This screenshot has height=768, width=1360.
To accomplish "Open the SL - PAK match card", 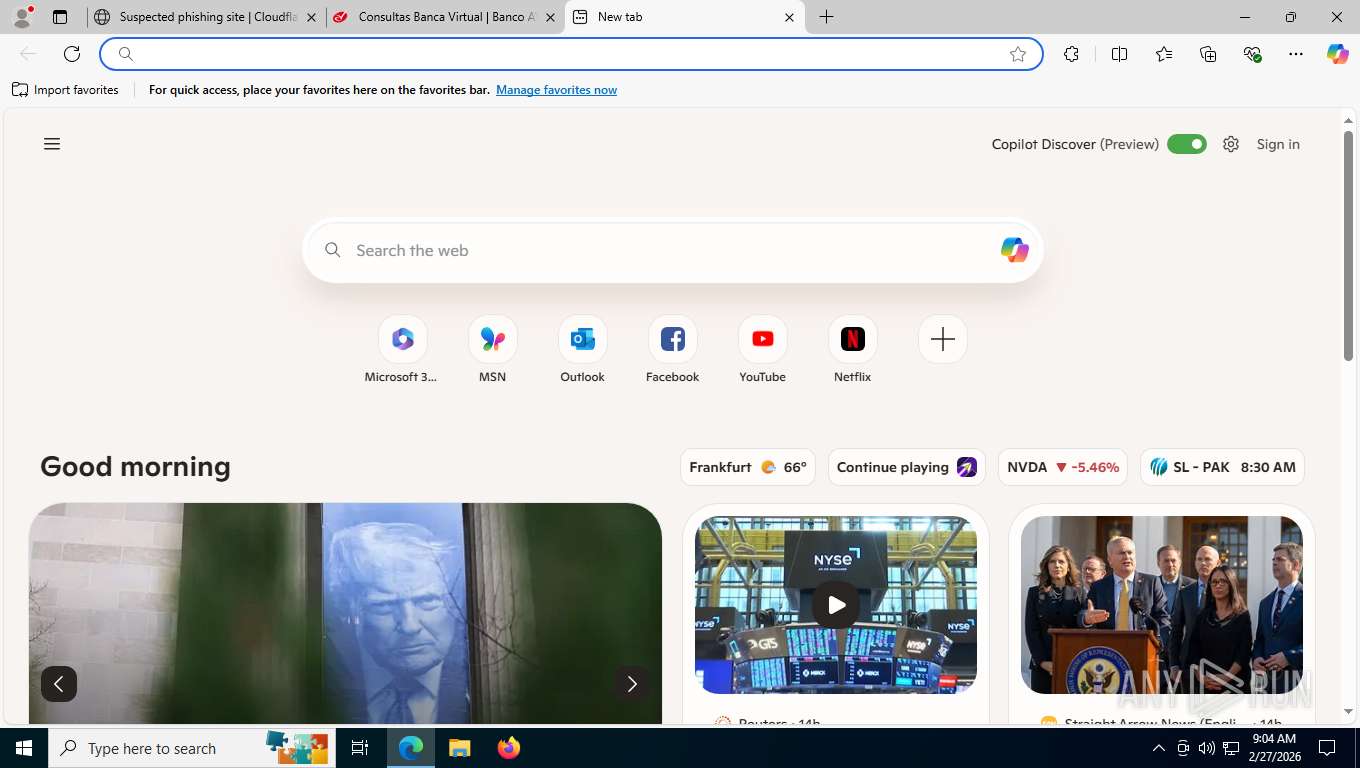I will click(1222, 467).
